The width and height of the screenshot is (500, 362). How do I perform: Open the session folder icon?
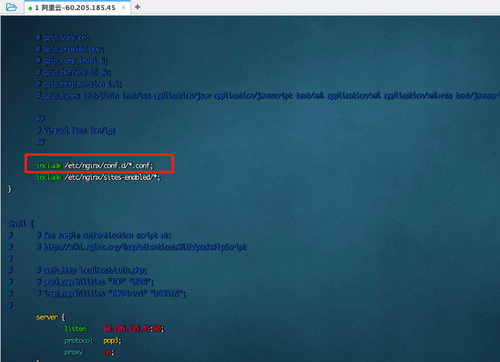[11, 7]
